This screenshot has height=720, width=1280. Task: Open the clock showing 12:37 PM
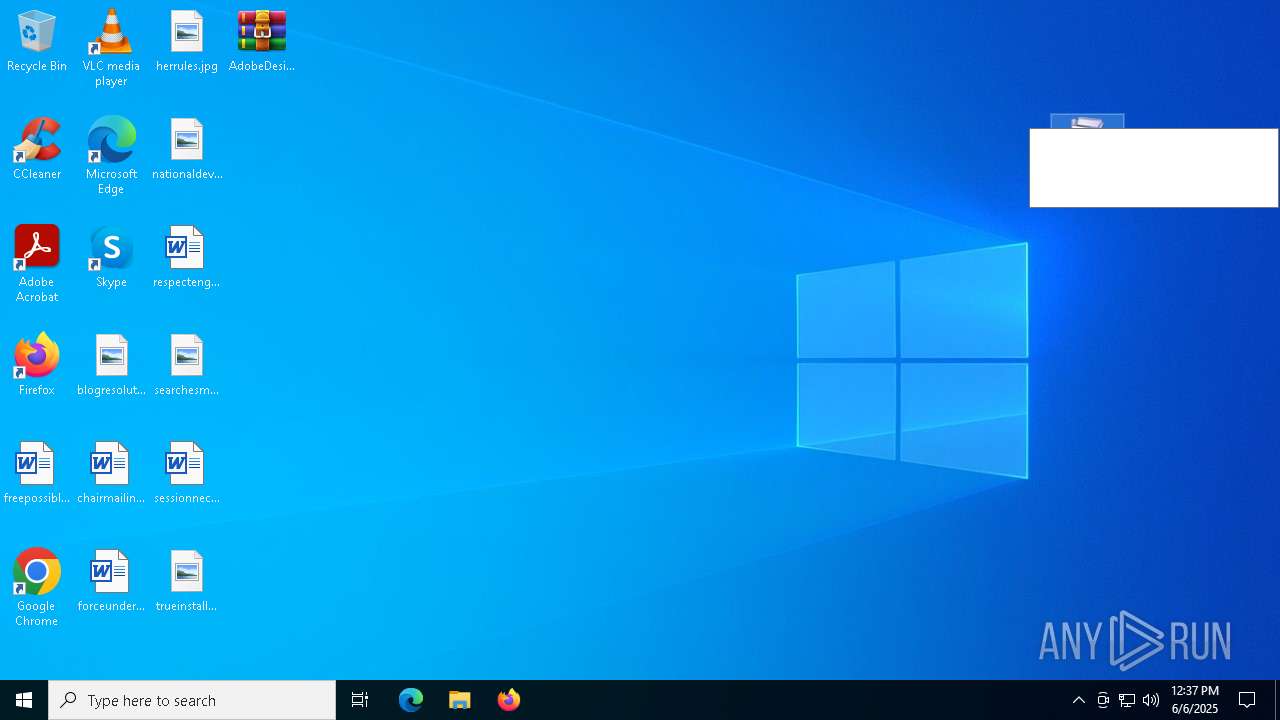coord(1195,700)
